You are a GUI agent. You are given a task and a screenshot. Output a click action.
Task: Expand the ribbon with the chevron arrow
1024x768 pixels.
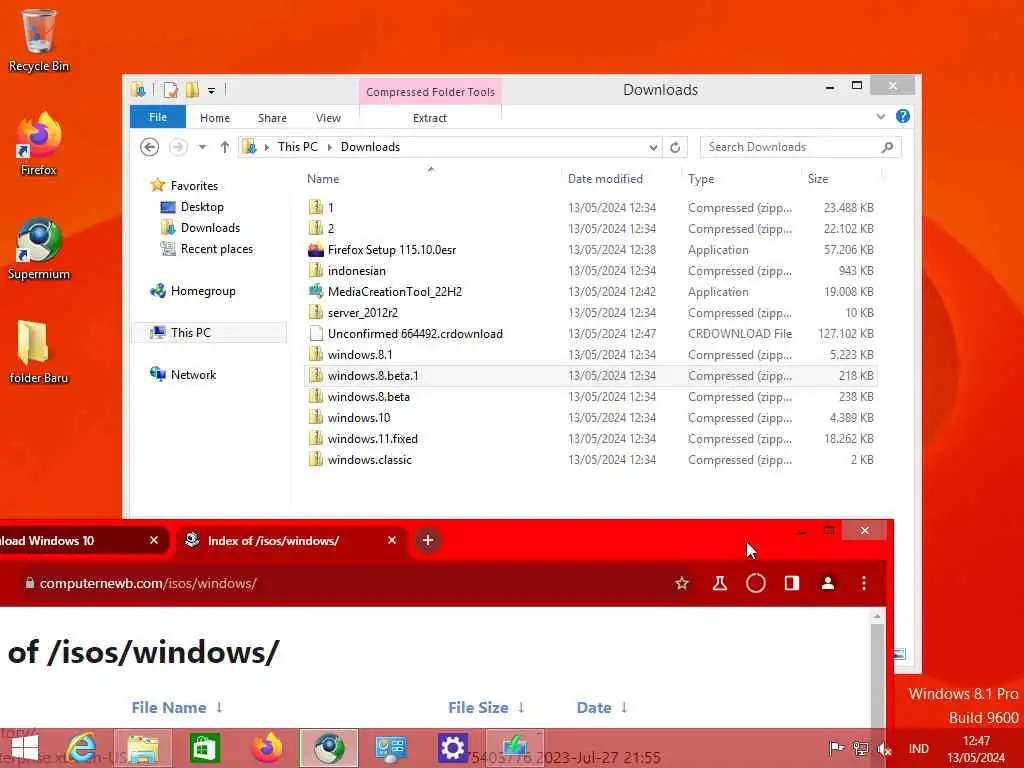pos(880,116)
